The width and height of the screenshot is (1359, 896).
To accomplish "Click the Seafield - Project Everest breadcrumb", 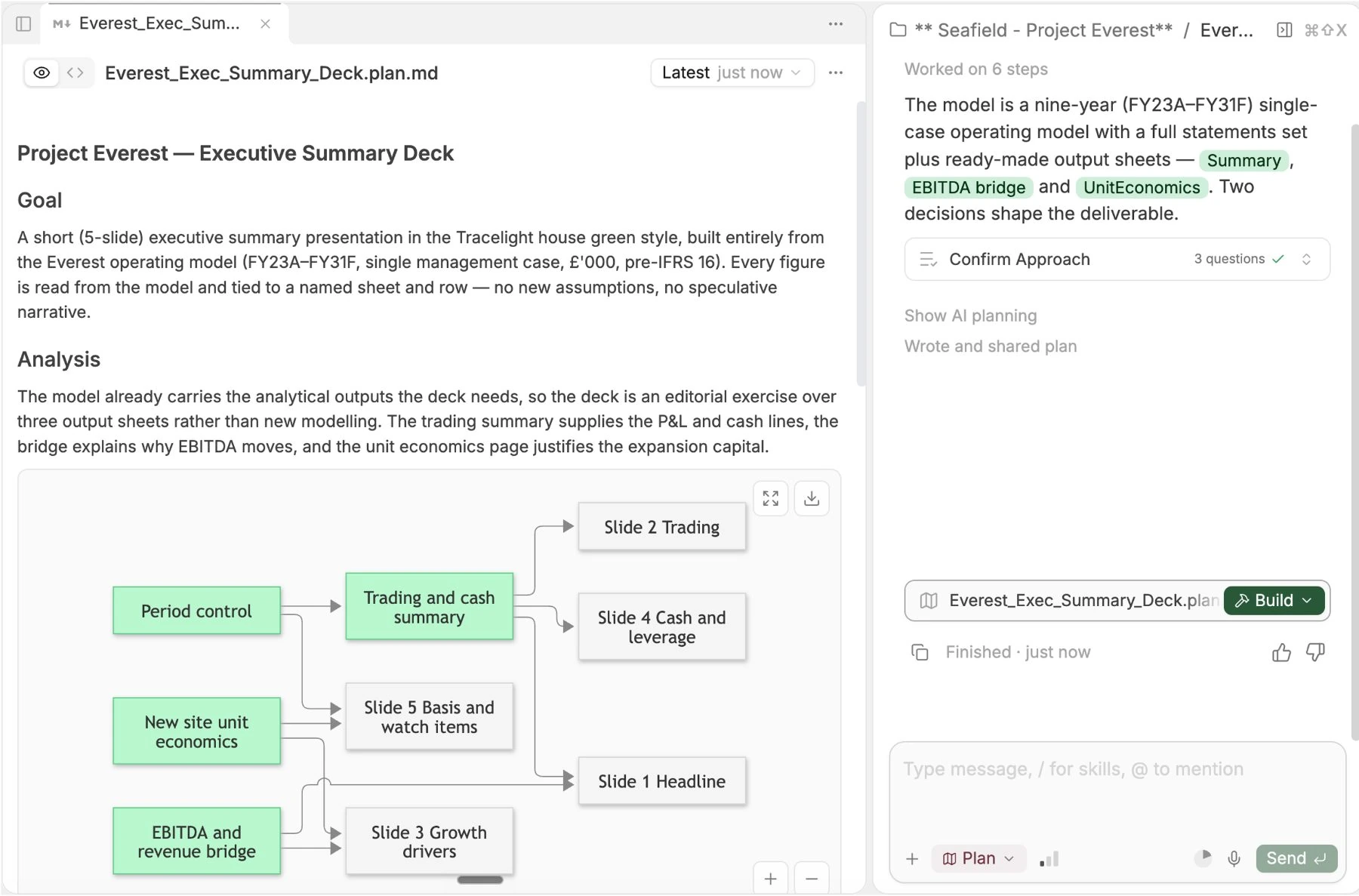I will click(1043, 30).
